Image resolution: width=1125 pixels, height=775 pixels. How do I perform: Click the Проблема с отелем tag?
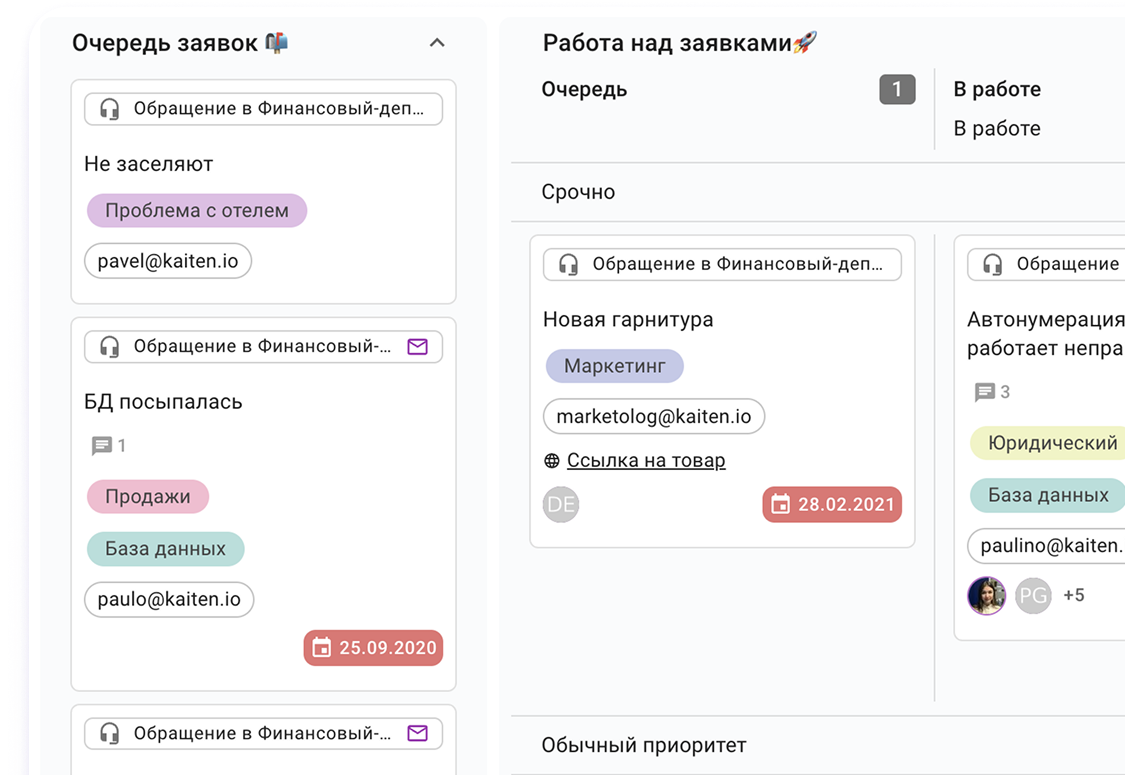pyautogui.click(x=196, y=211)
